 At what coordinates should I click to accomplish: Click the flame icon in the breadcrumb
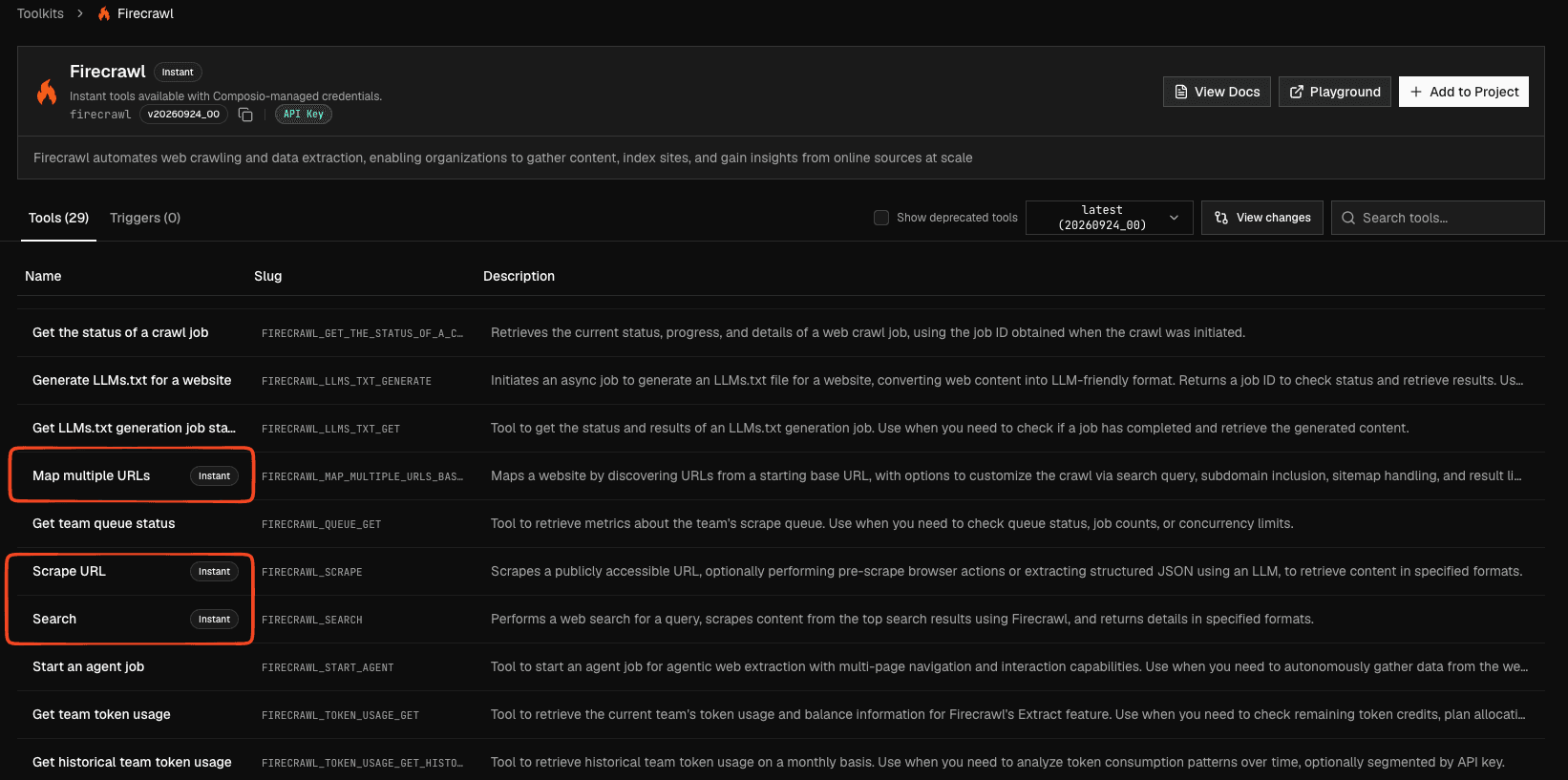point(104,13)
